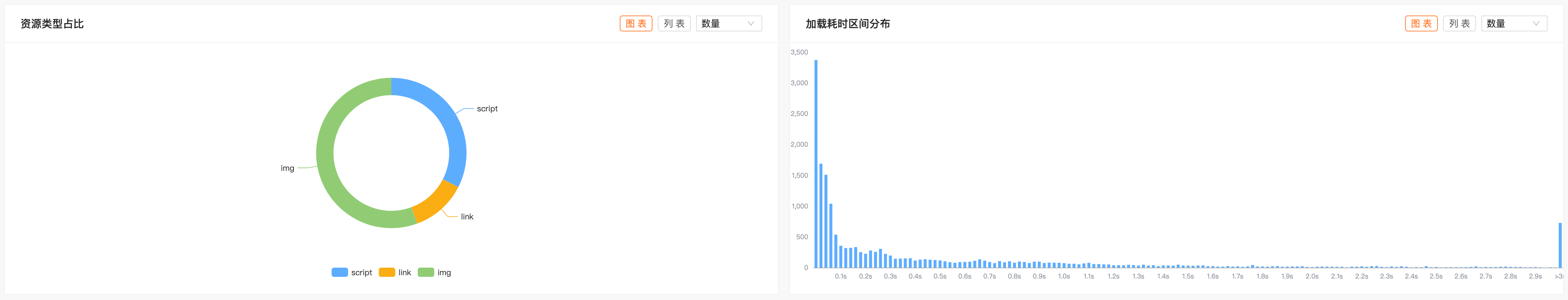Click the script callout label beside donut
The width and height of the screenshot is (1568, 300).
point(487,109)
